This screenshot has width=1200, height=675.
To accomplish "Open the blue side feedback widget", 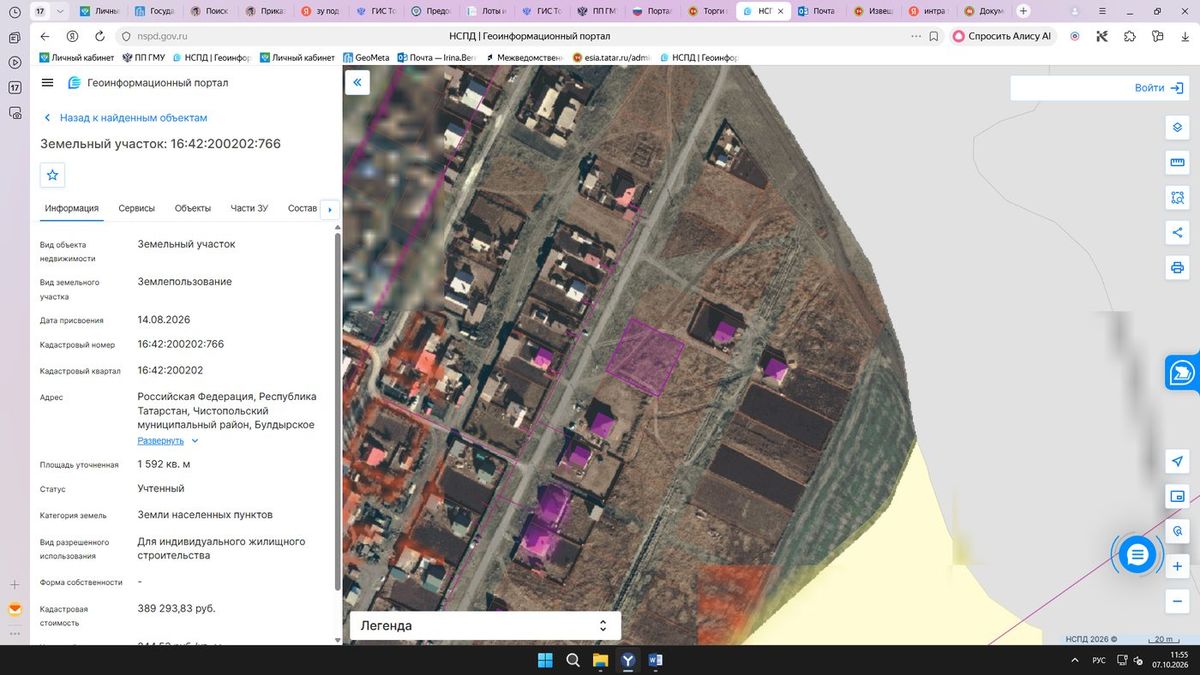I will tap(1183, 372).
